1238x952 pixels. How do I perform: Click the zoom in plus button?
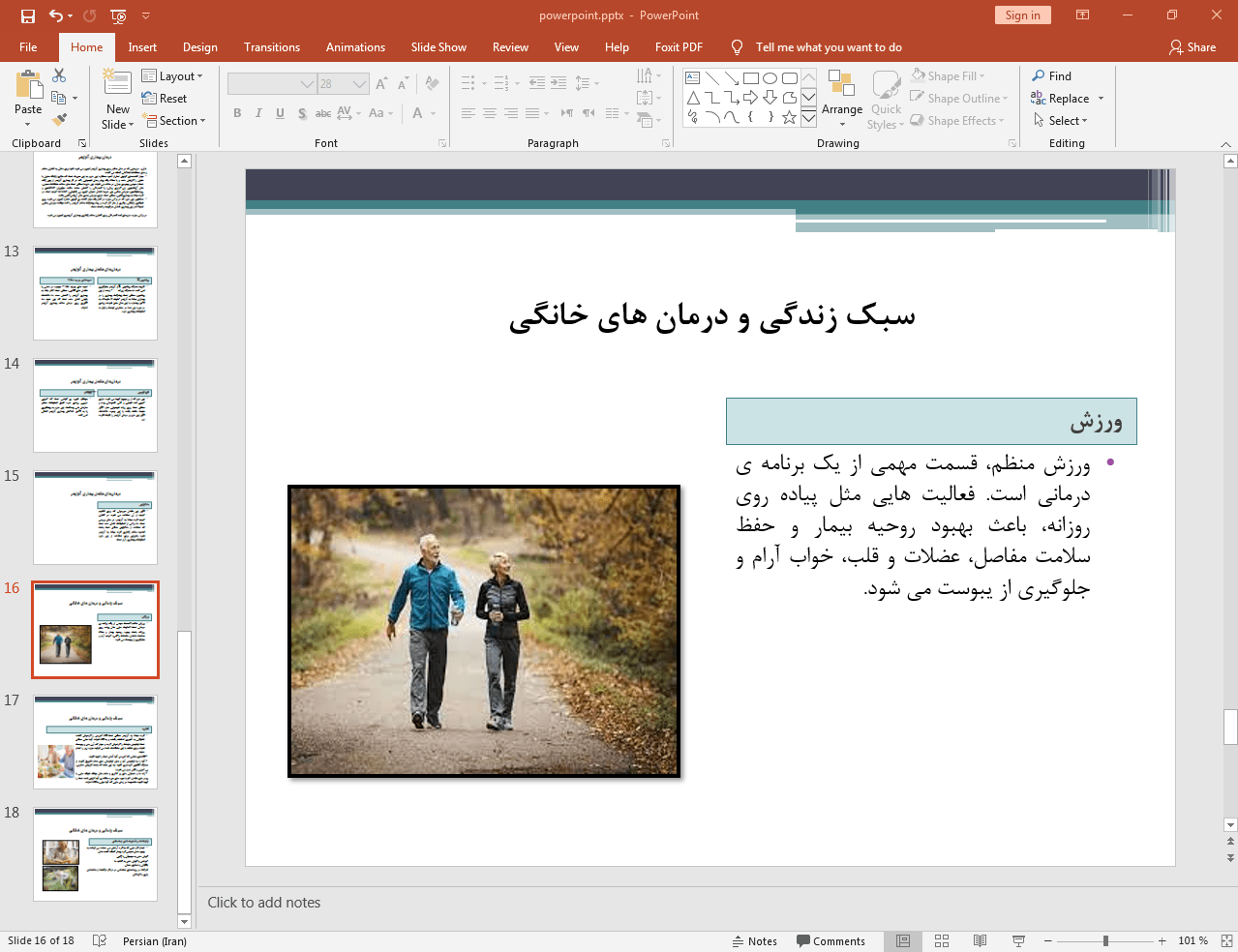pyautogui.click(x=1162, y=940)
